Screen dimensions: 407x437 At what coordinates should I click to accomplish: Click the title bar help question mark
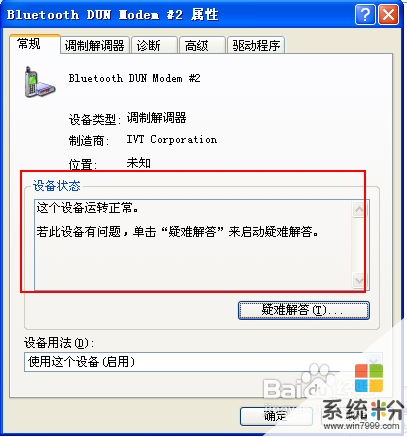[365, 15]
